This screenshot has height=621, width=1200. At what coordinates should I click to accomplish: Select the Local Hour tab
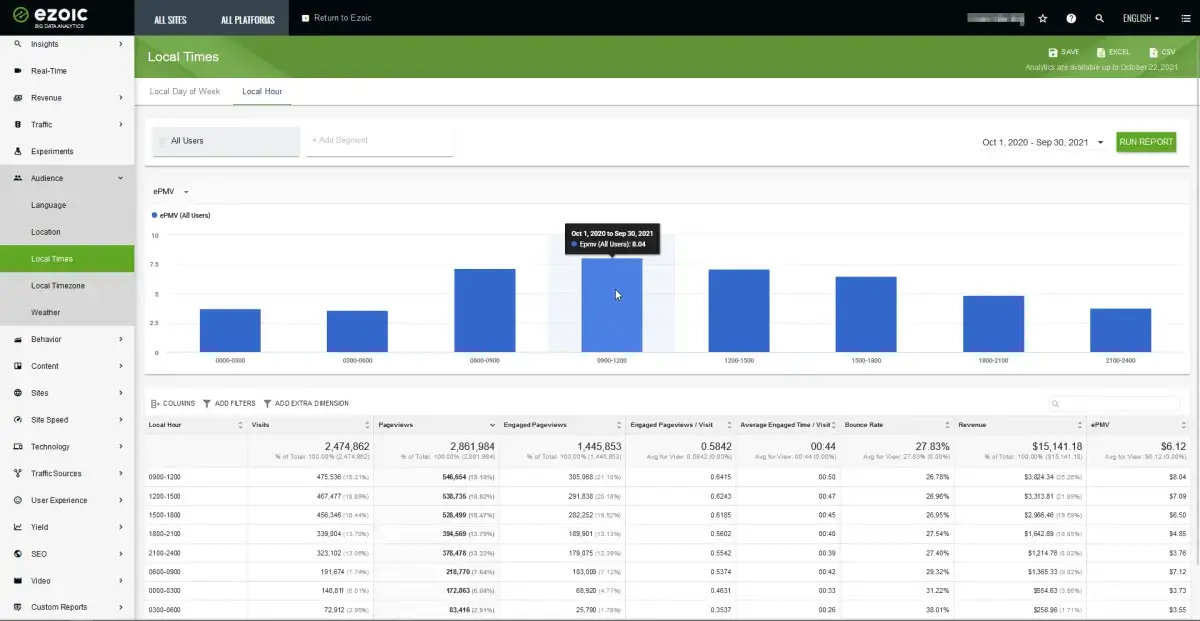[x=262, y=91]
